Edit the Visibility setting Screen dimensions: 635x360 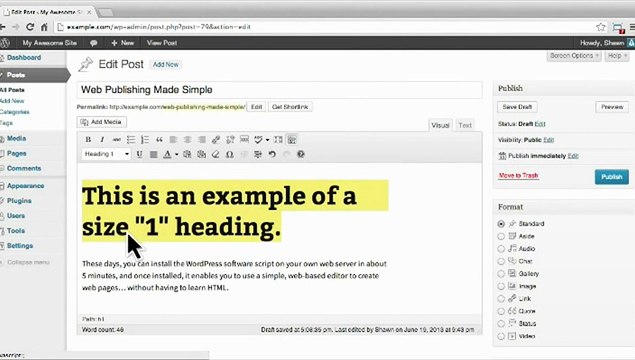pos(548,140)
